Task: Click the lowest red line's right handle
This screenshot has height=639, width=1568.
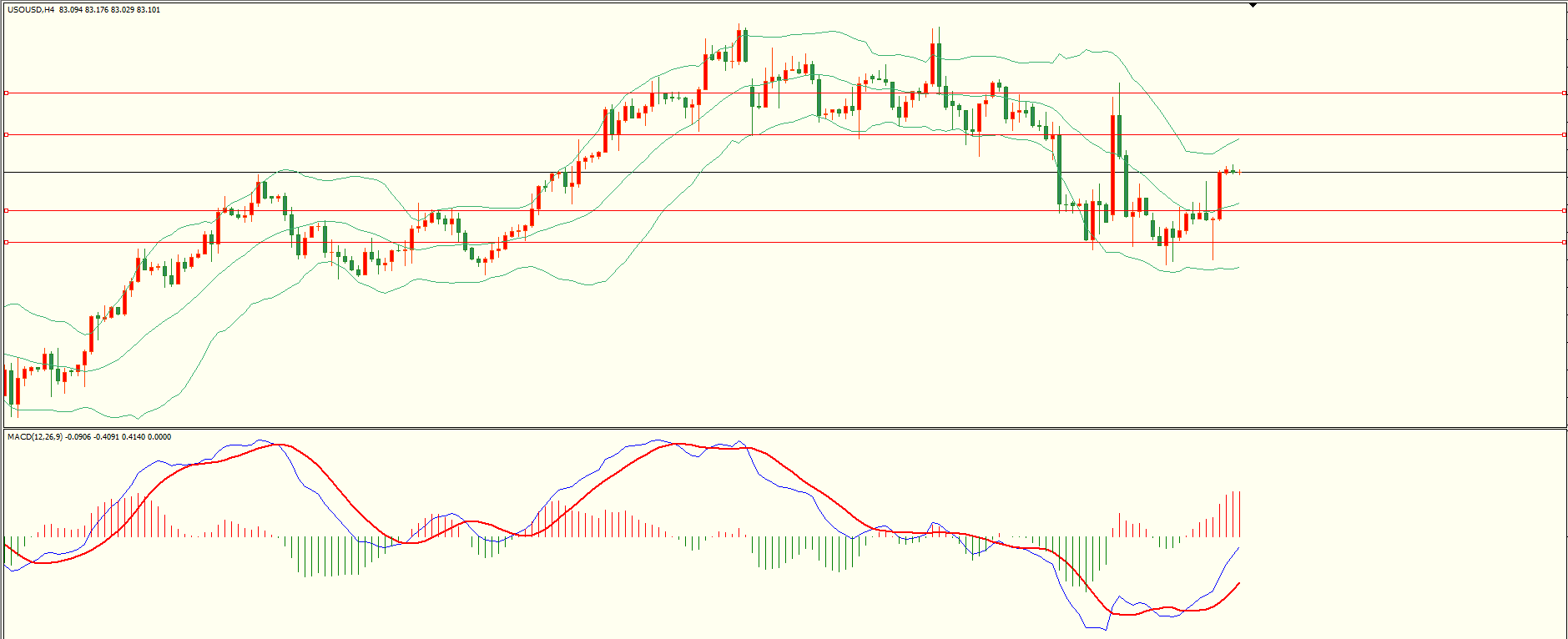Action: coord(1564,243)
